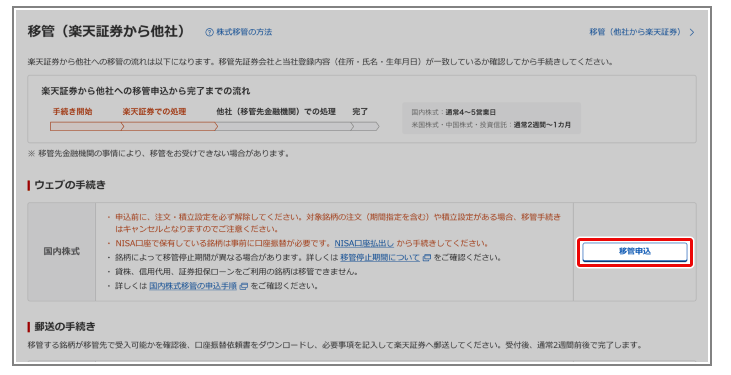Click first highlighted progress bar segment

[x=87, y=126]
